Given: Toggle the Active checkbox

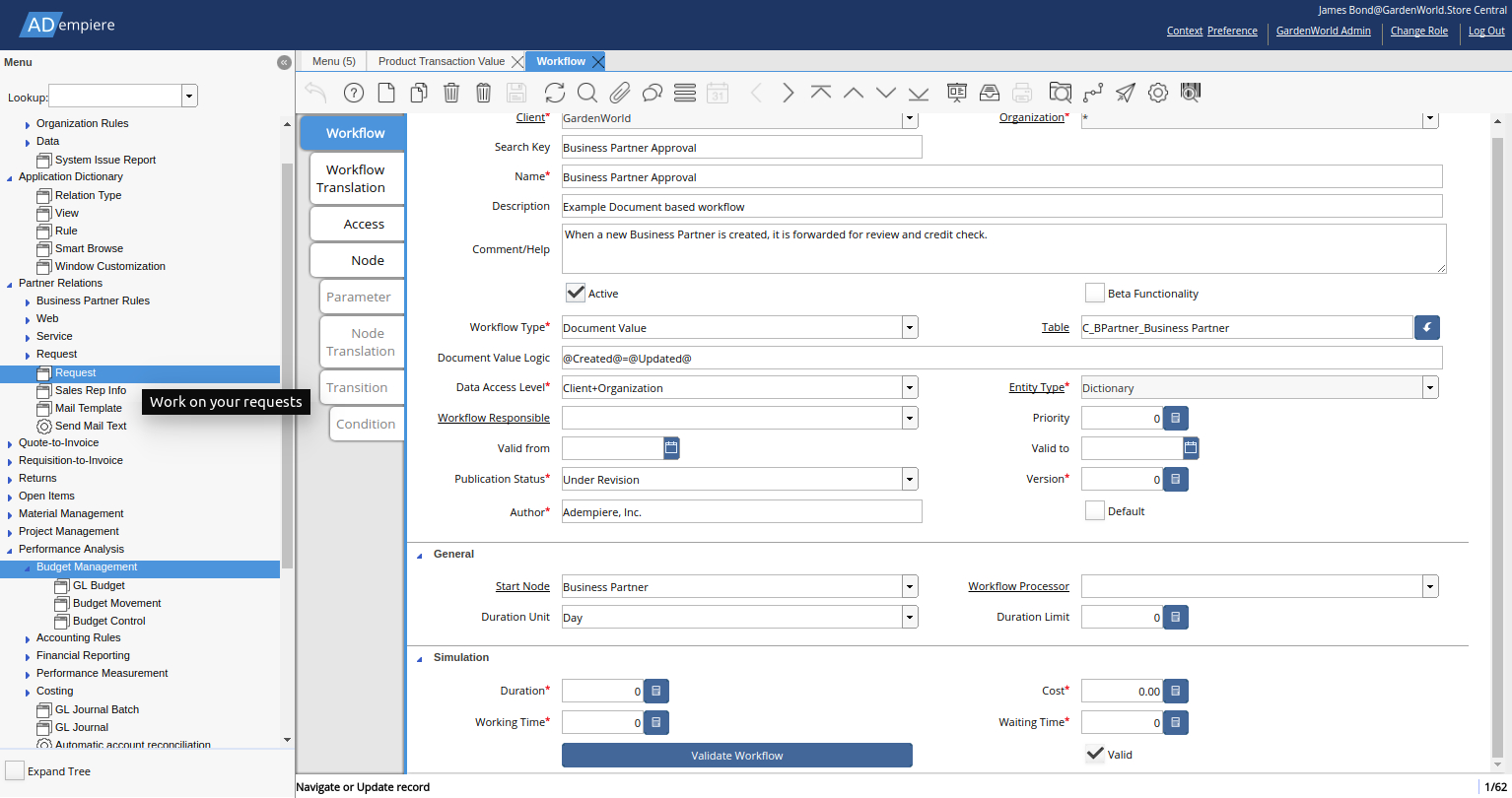Looking at the screenshot, I should click(576, 293).
